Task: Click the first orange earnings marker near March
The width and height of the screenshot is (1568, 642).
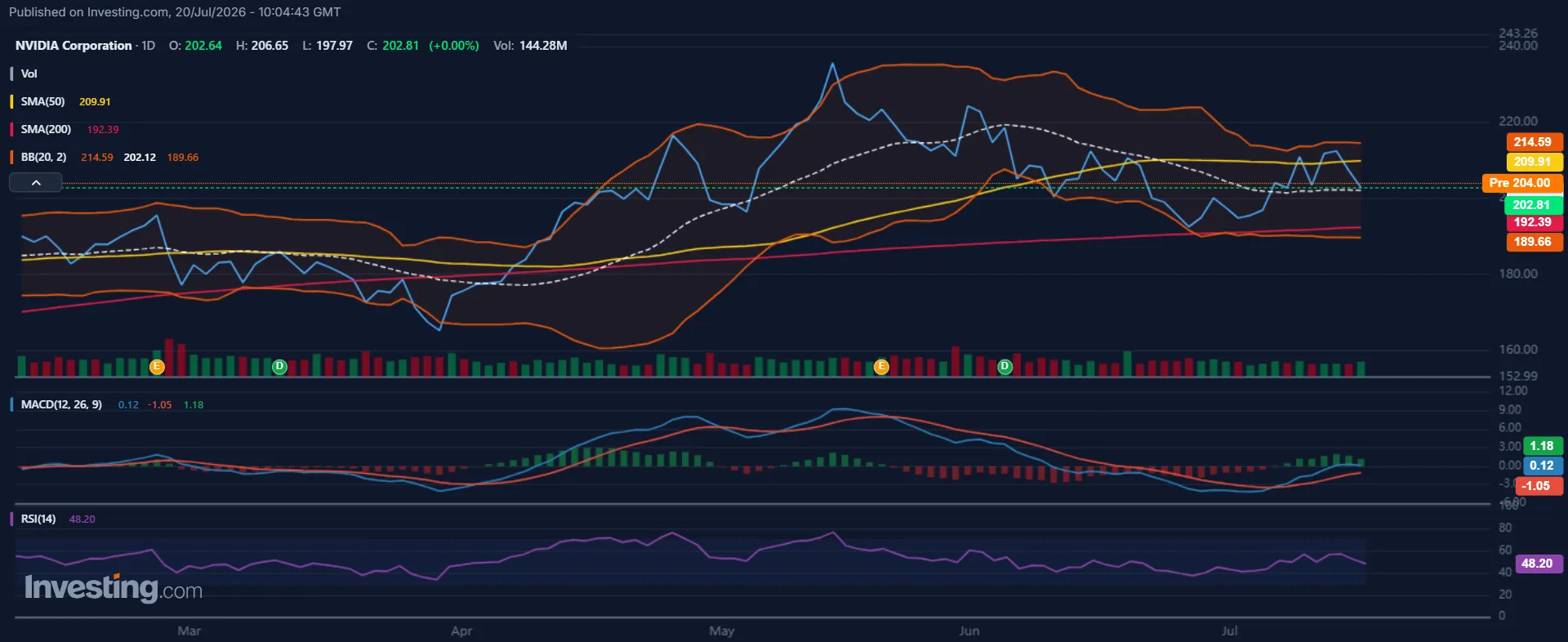Action: pyautogui.click(x=157, y=367)
